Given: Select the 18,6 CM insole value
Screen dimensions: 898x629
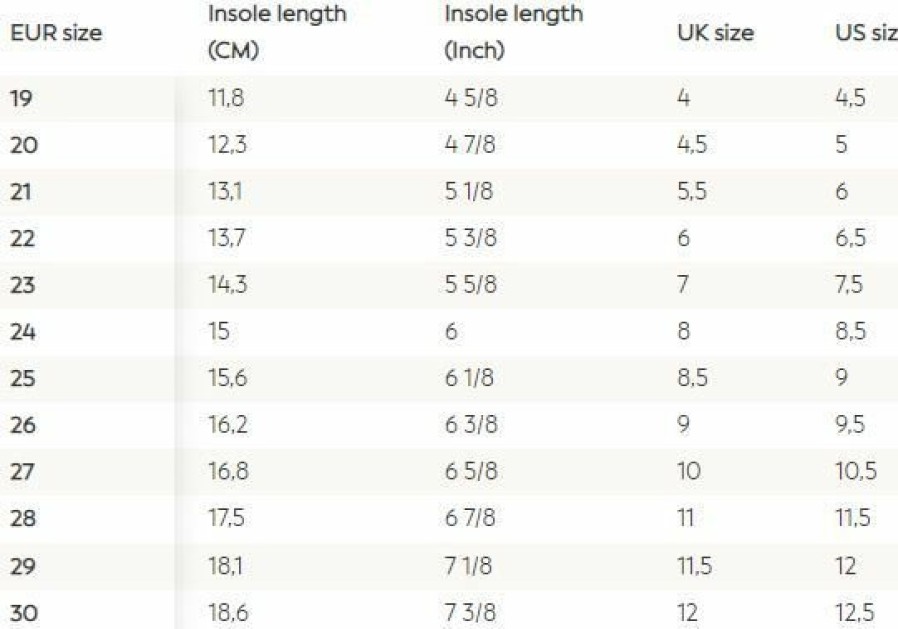Looking at the screenshot, I should click(229, 613).
